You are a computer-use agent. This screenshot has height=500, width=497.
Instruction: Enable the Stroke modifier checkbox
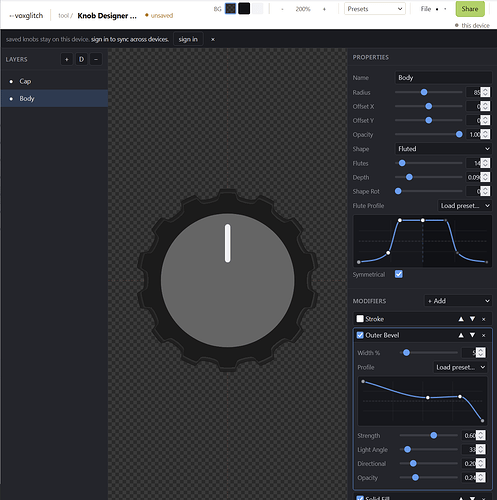tap(360, 319)
